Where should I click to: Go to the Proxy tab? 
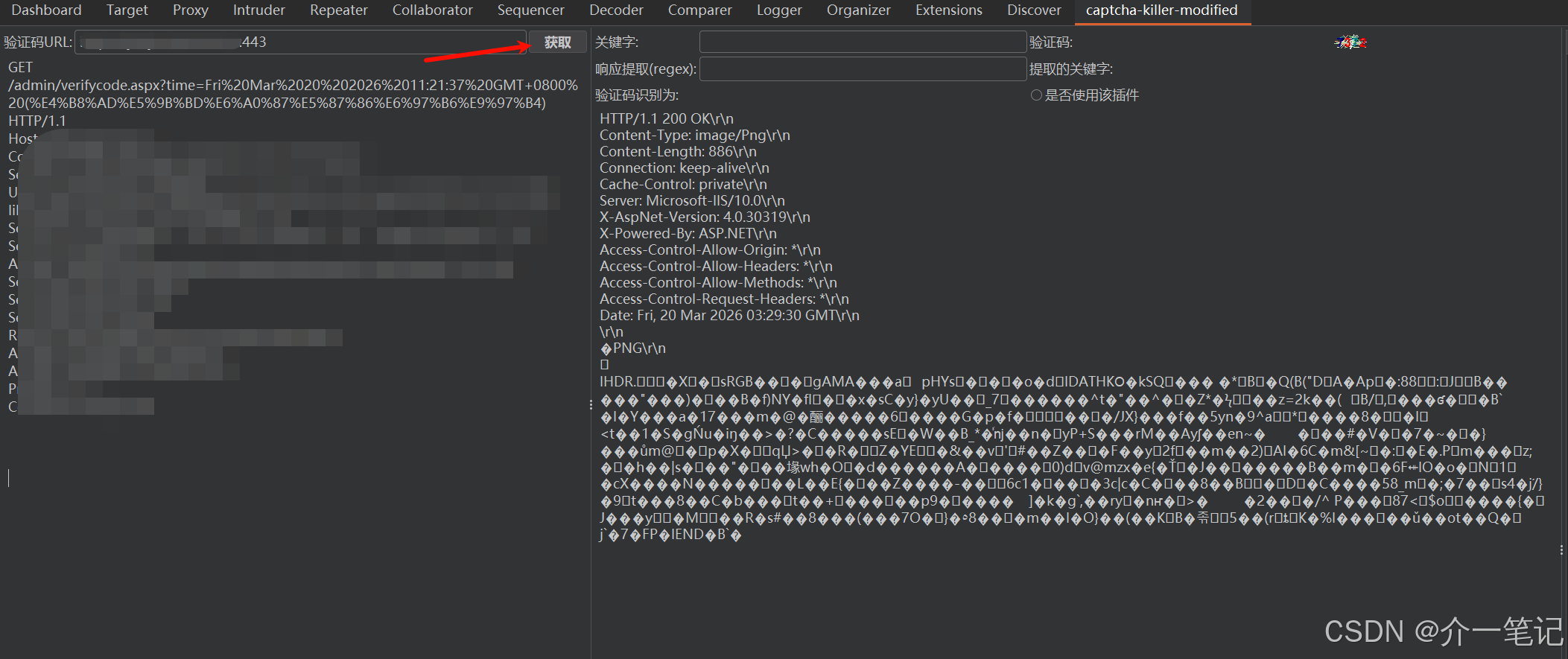point(191,10)
